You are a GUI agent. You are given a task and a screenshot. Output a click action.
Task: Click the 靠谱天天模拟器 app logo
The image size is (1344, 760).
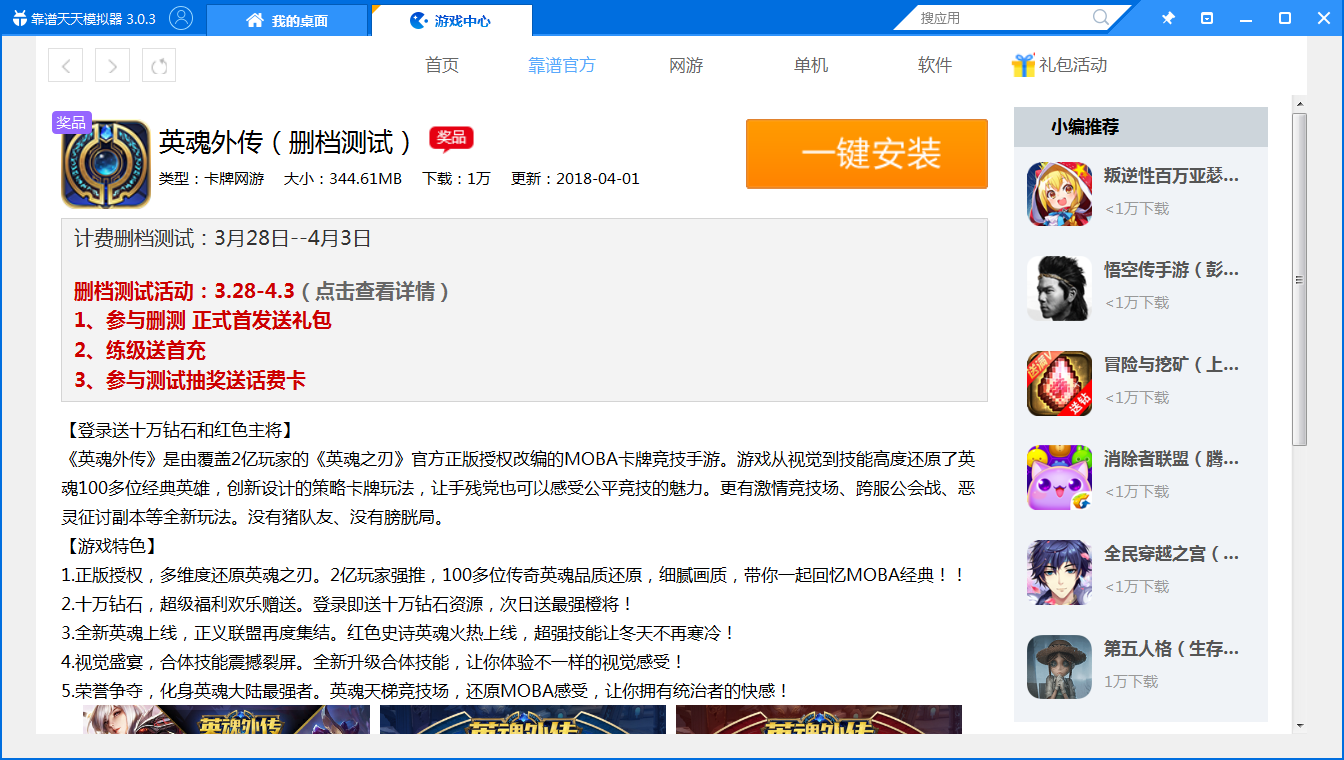click(x=20, y=18)
